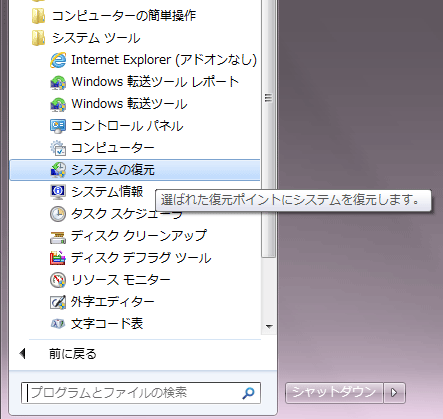Click the search magnifier icon

[248, 393]
